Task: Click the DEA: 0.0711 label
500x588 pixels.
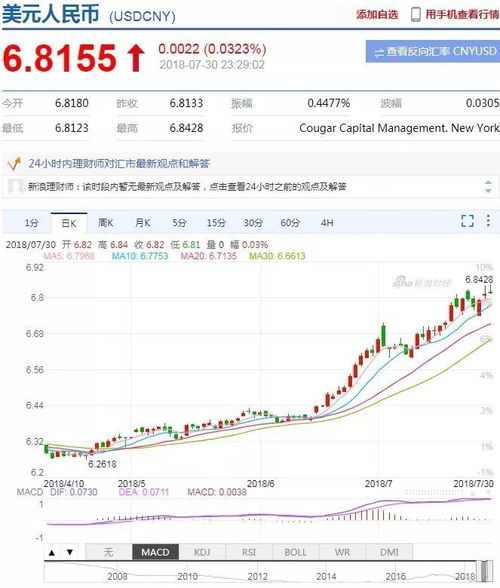Action: coord(144,492)
